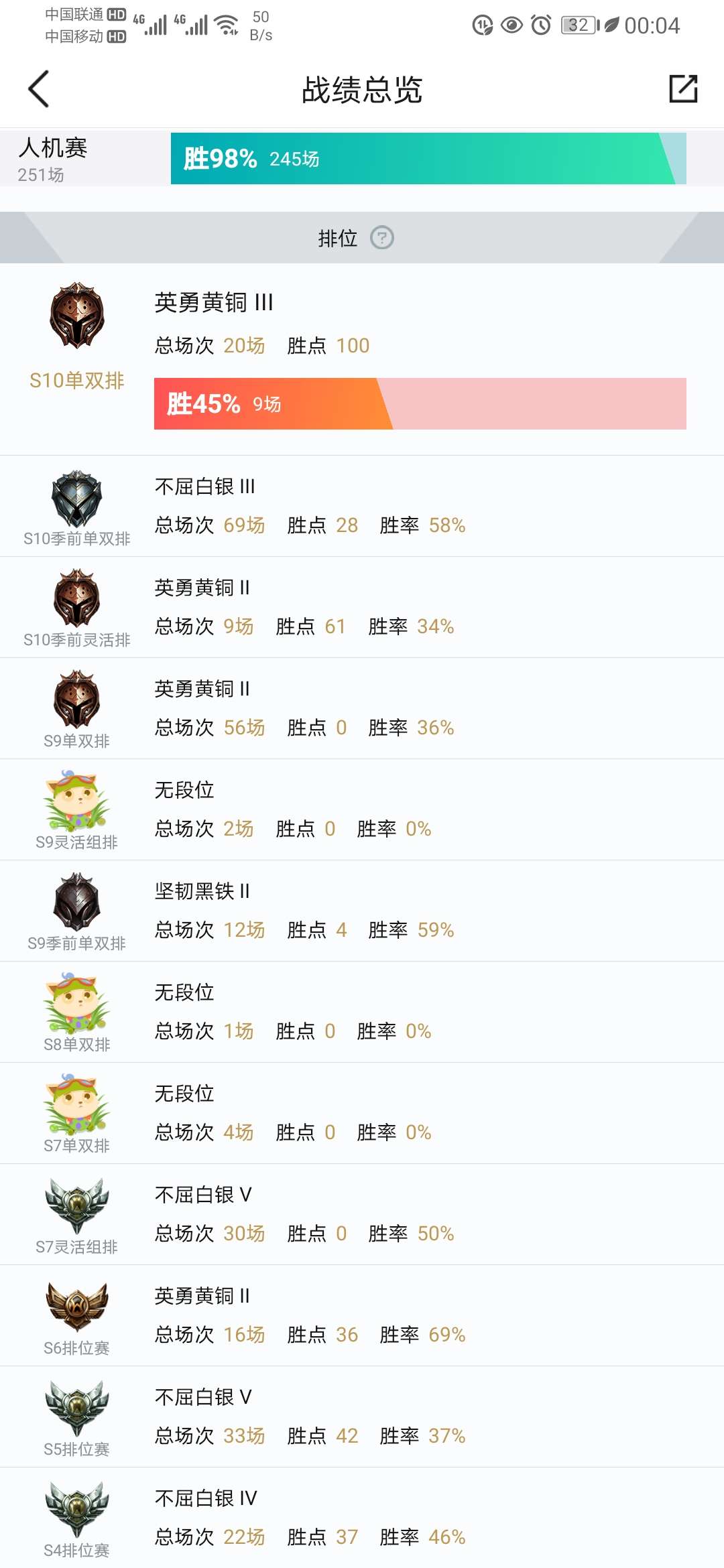
Task: Open the S7单双排 无段位 row
Action: click(x=362, y=1113)
